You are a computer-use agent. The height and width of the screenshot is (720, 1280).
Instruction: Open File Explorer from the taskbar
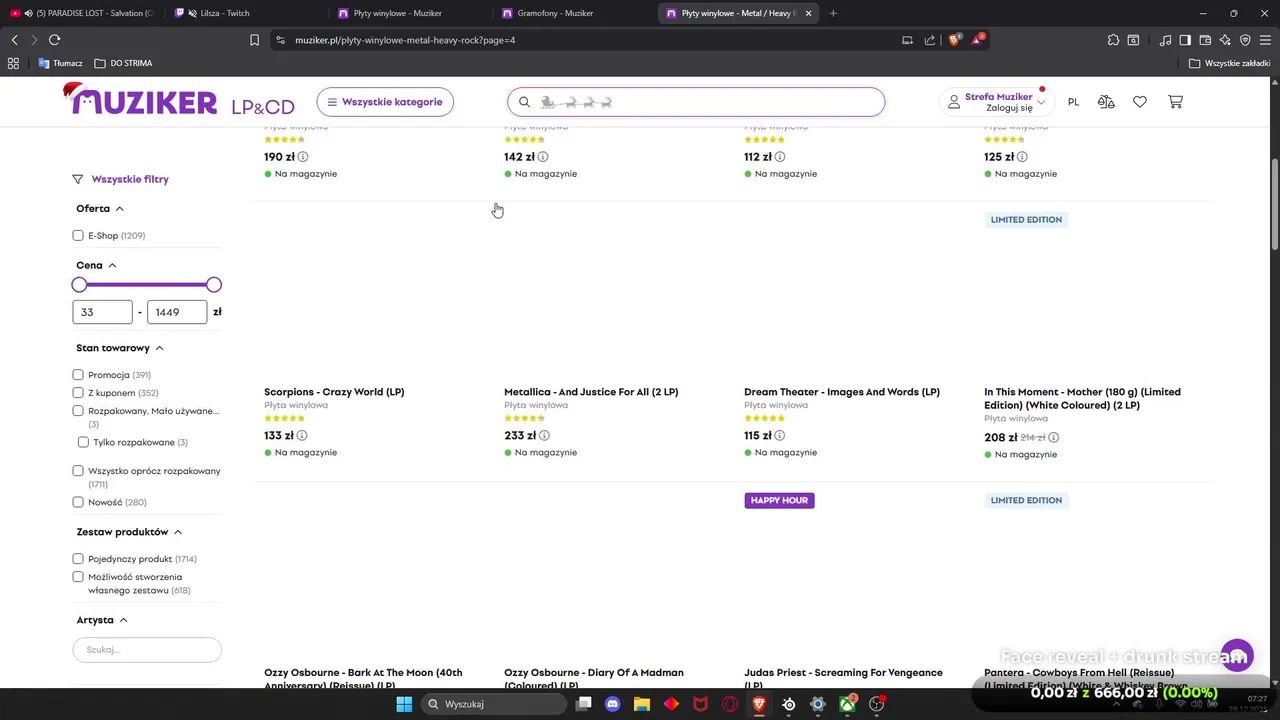pos(642,704)
